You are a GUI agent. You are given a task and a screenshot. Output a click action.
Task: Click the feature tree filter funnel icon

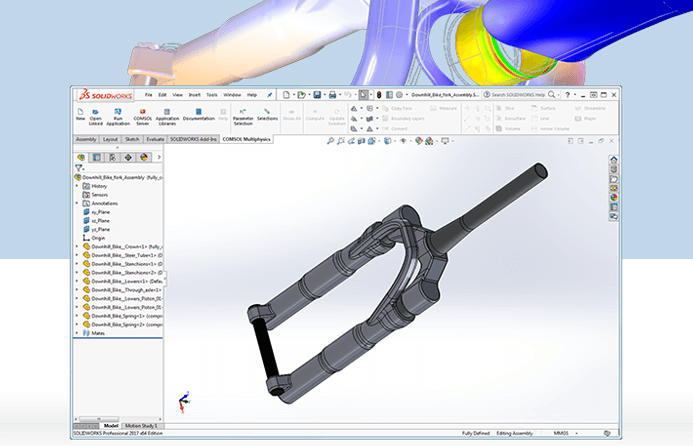pyautogui.click(x=78, y=168)
